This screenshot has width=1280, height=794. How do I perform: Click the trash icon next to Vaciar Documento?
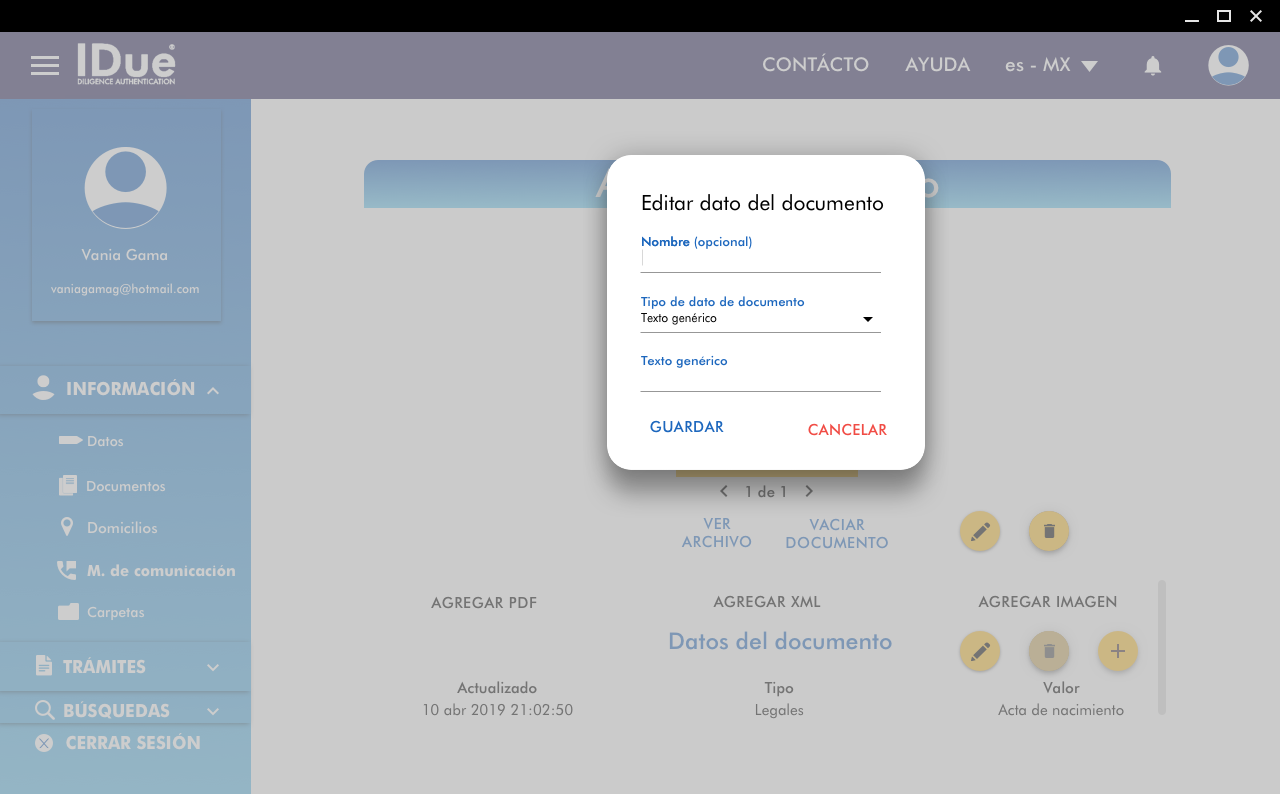(x=1048, y=531)
